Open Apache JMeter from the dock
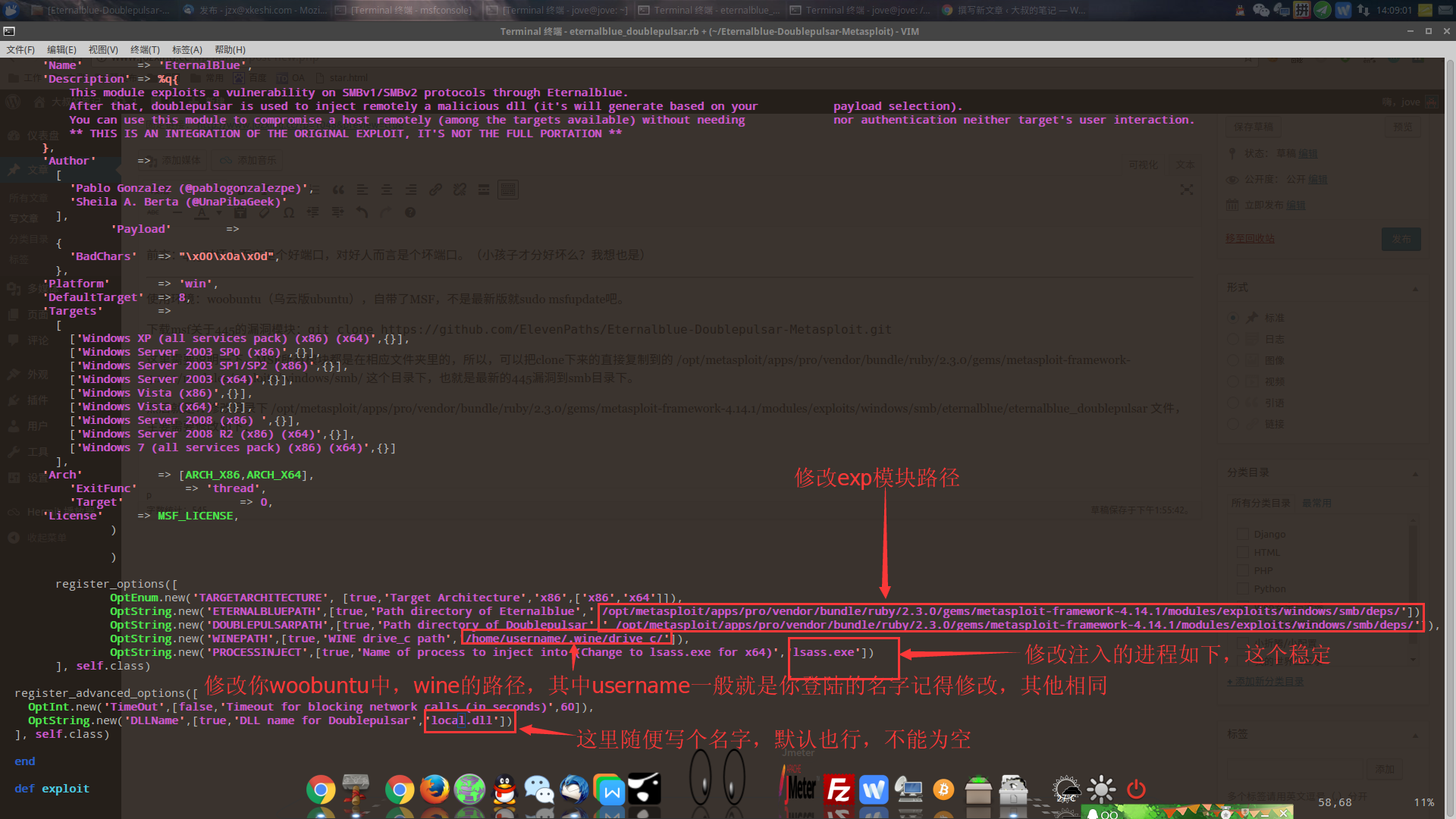 click(799, 789)
